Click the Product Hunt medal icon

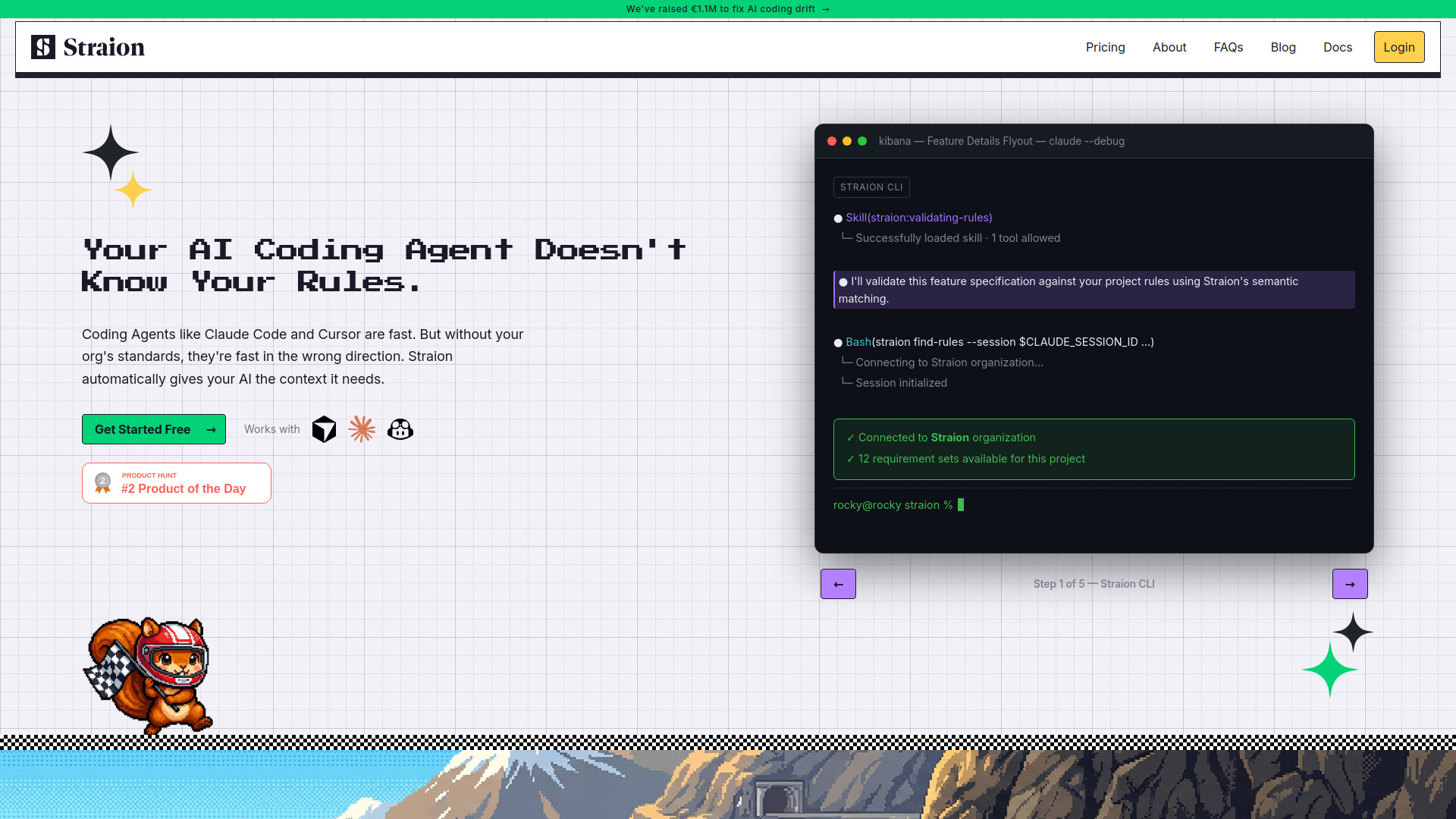tap(102, 483)
